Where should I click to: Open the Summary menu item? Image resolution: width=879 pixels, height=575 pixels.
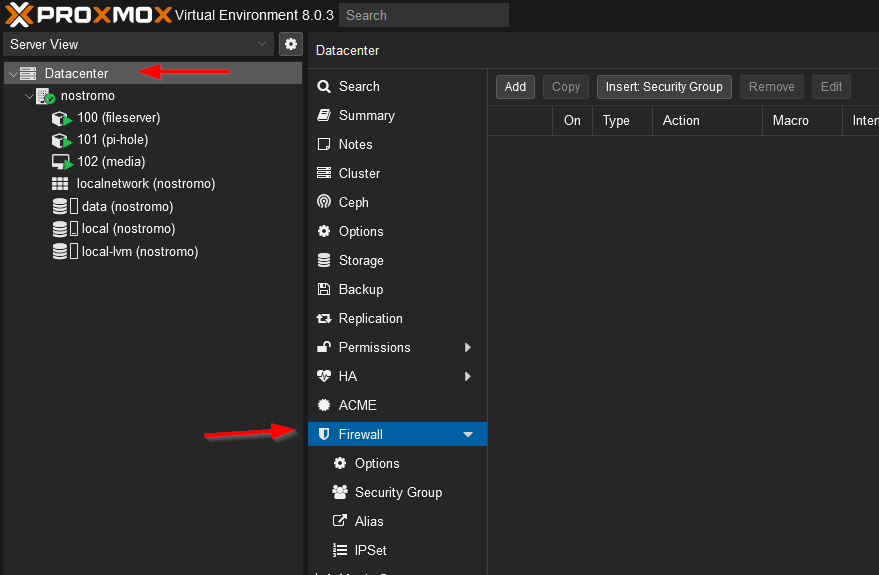coord(397,115)
